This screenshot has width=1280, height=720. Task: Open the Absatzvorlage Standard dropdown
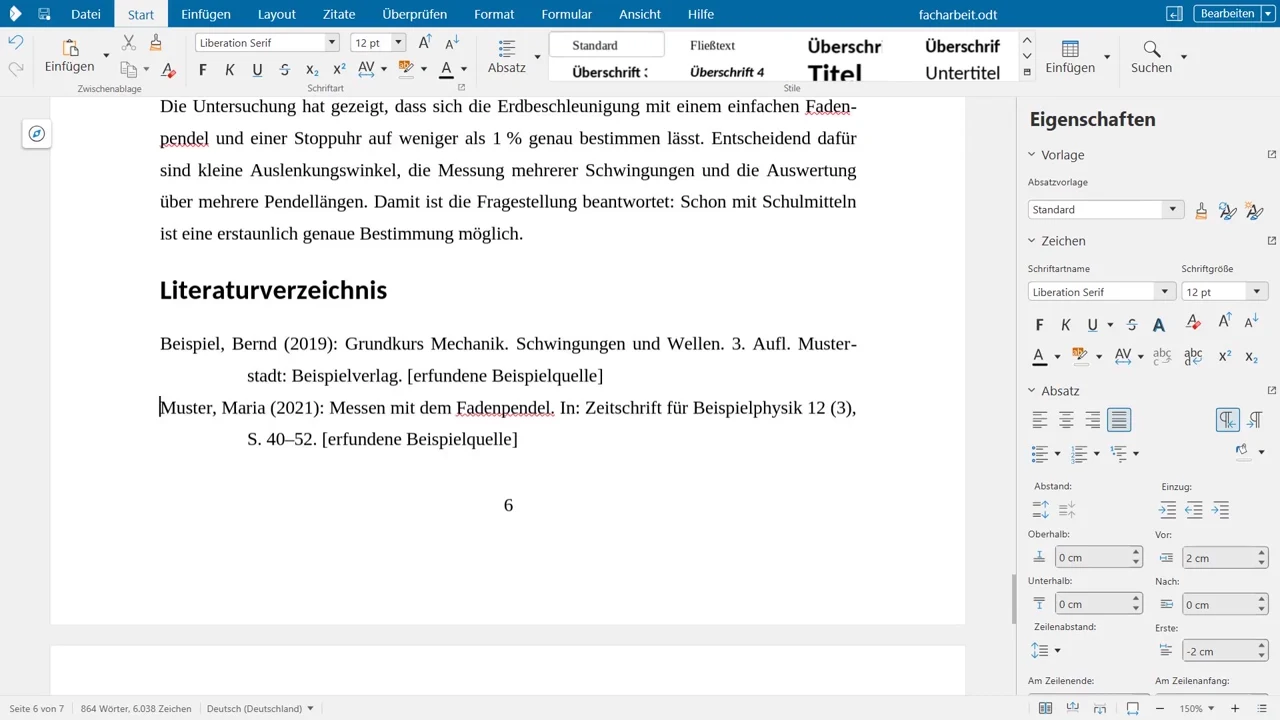(x=1172, y=210)
